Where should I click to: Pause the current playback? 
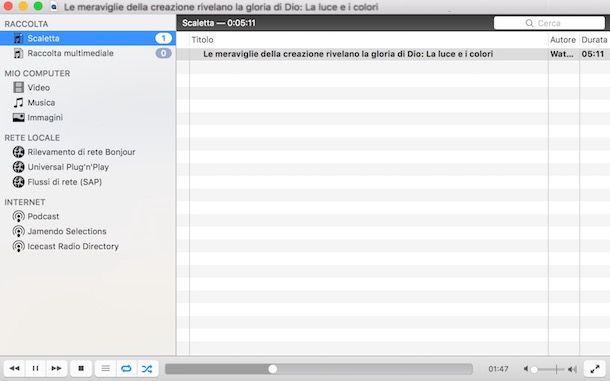point(35,368)
